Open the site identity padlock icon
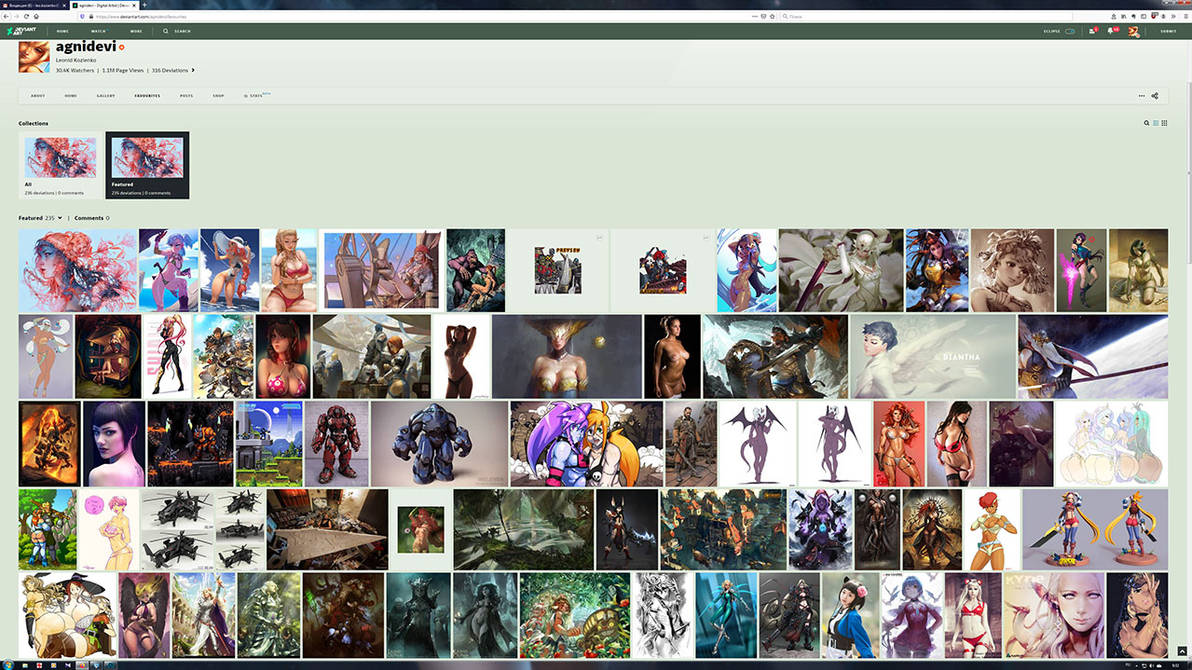The height and width of the screenshot is (670, 1192). pos(91,16)
